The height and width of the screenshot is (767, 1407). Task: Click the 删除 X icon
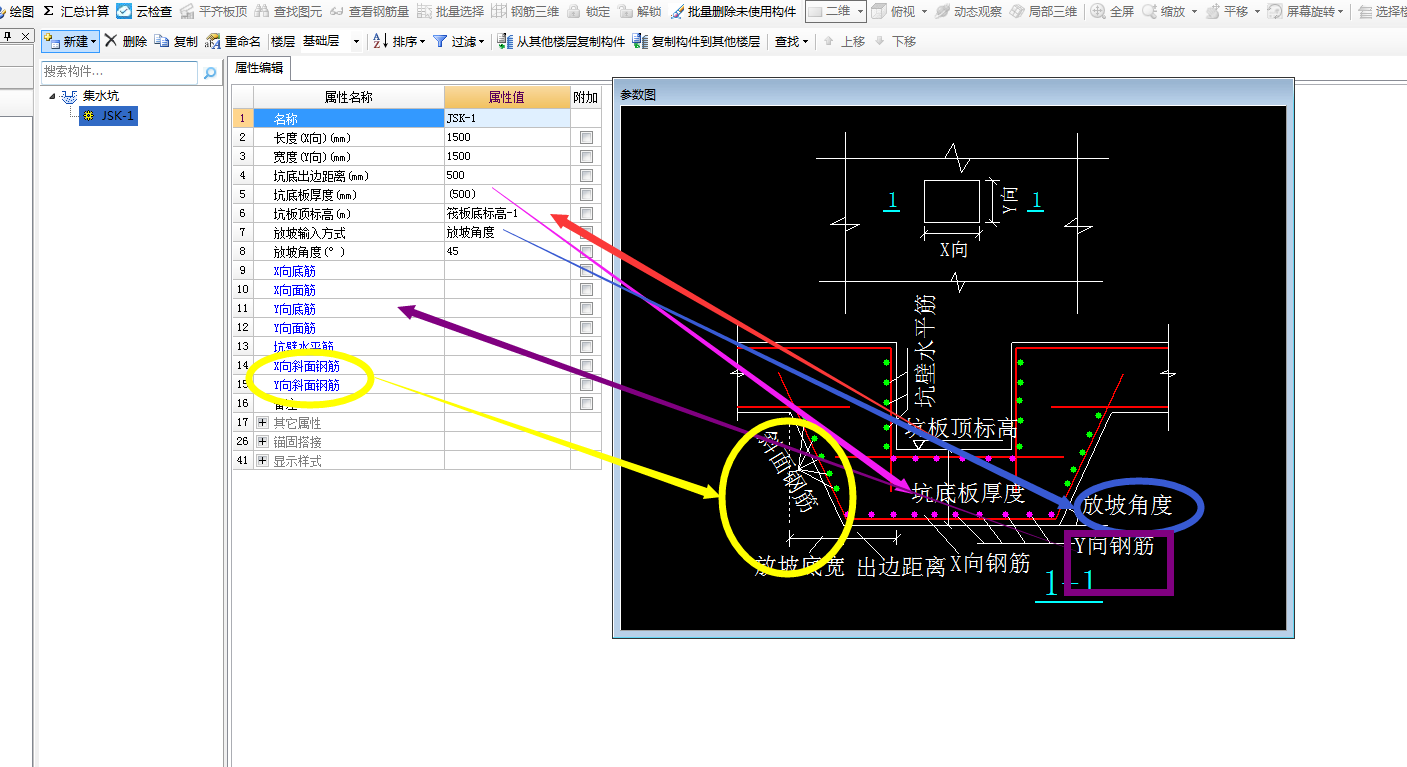[111, 41]
